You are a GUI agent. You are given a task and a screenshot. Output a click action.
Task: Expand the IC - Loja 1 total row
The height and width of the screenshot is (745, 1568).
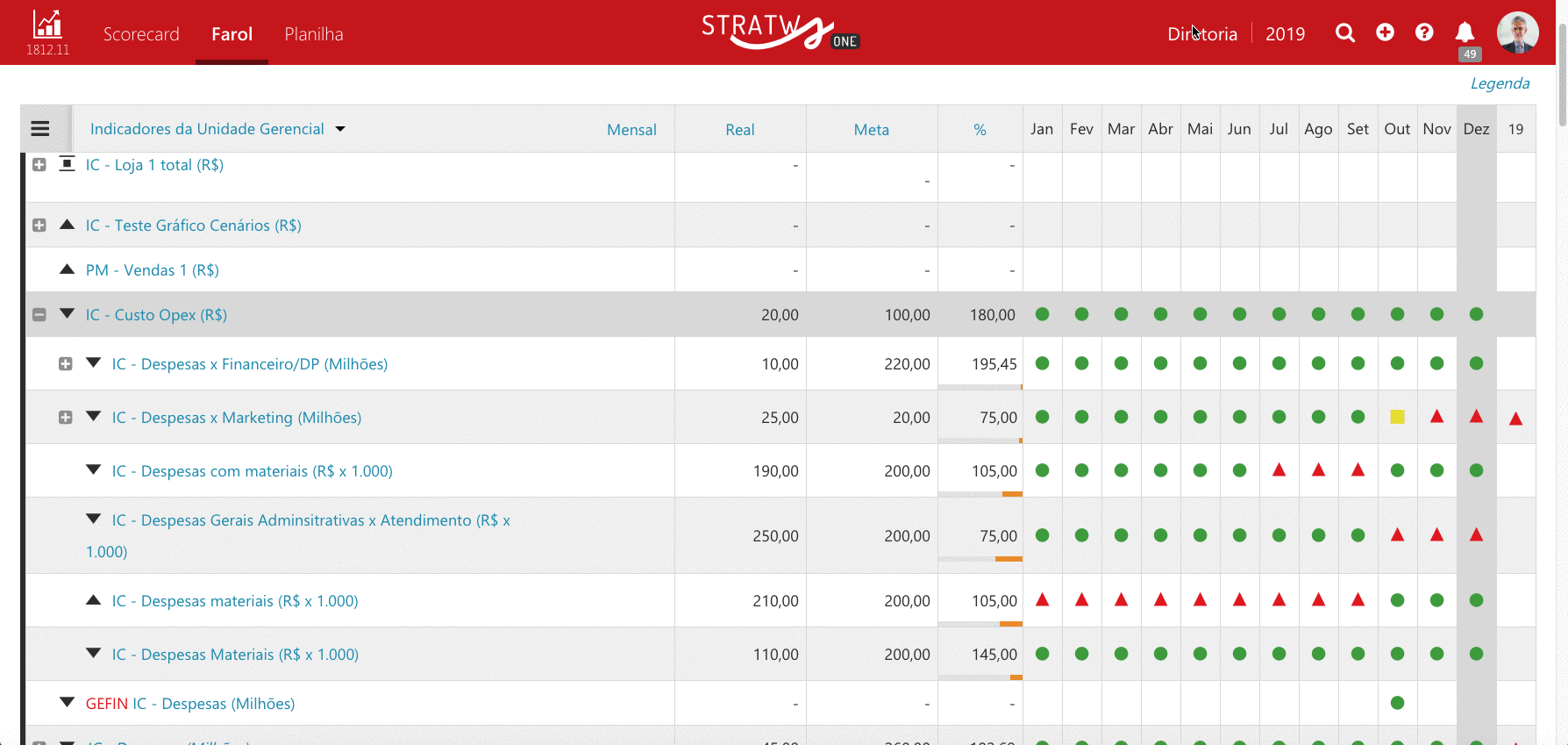[39, 165]
